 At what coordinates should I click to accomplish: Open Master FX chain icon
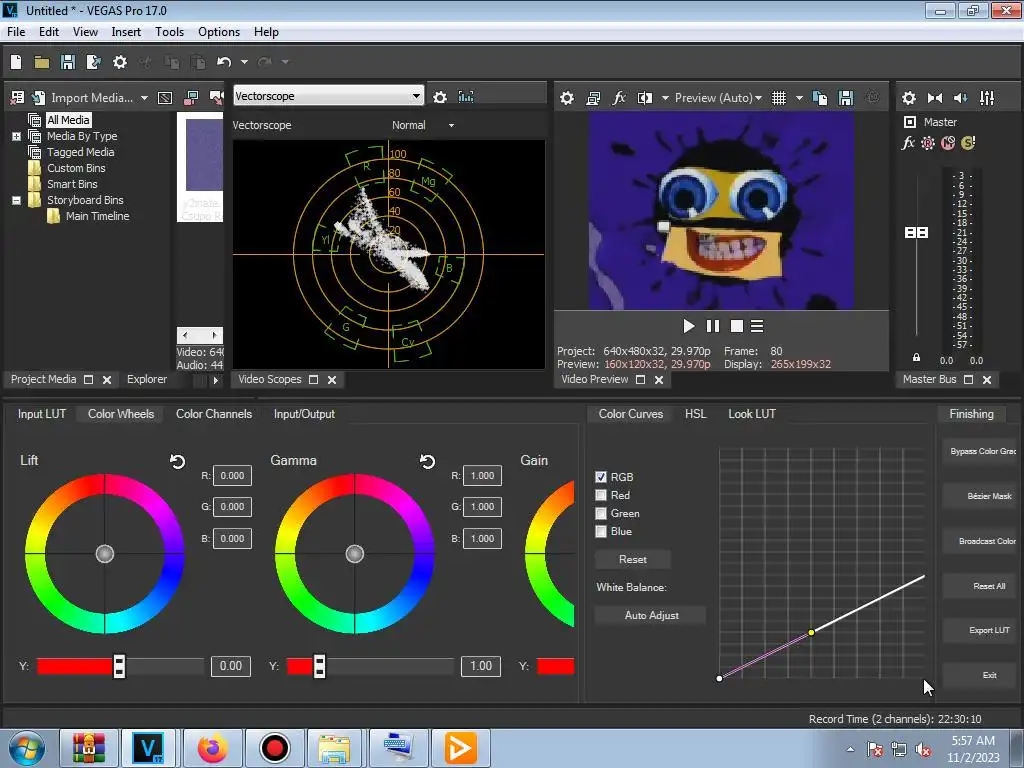pos(908,143)
